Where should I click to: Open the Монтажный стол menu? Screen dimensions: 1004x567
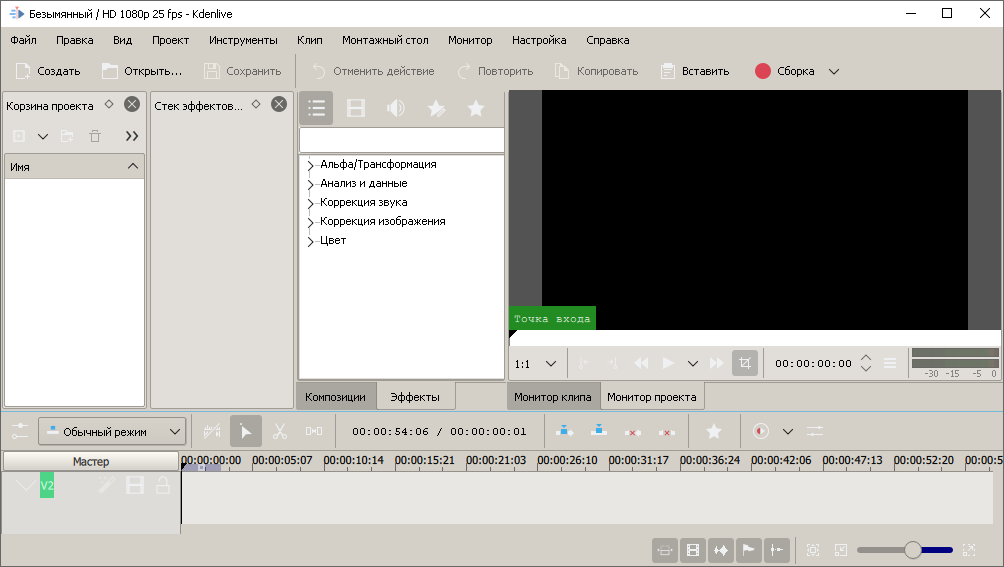pos(385,40)
